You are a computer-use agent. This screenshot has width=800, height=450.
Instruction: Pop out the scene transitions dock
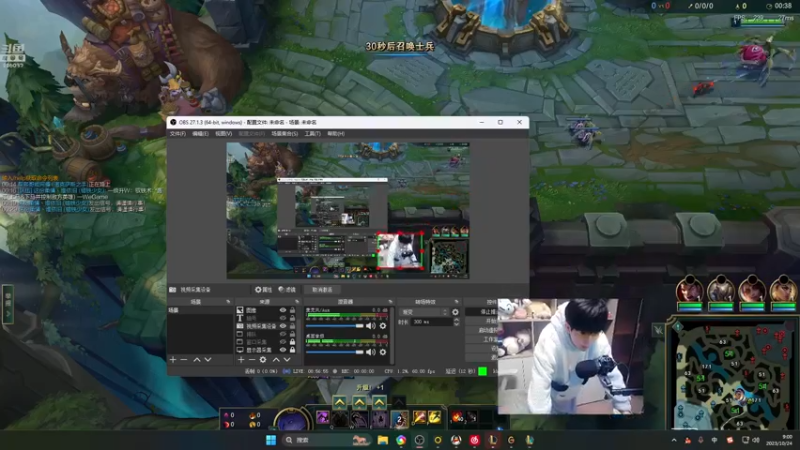pyautogui.click(x=457, y=302)
